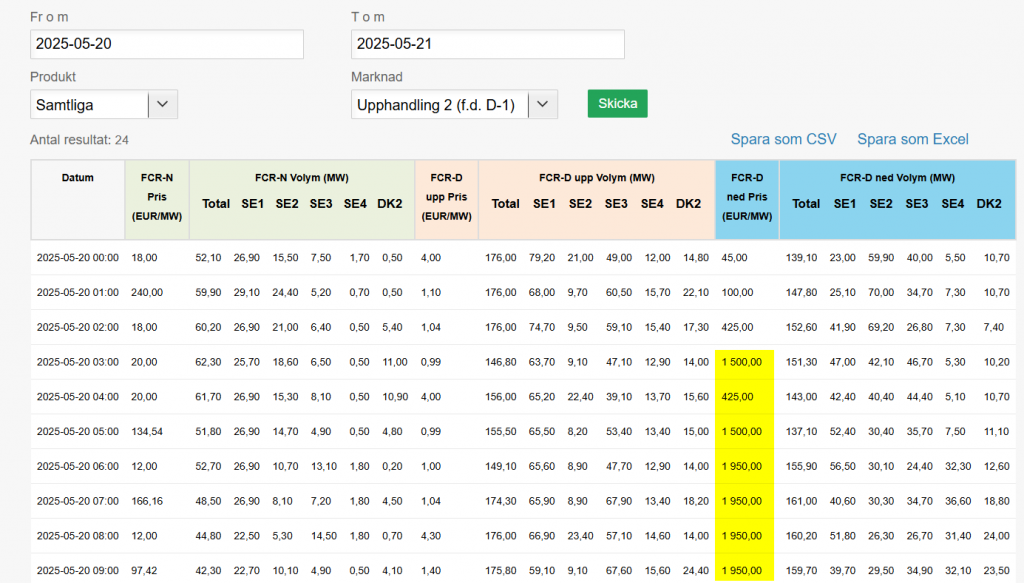Click the 2025-05-20 00:00 date cell
The width and height of the screenshot is (1024, 583).
coord(77,257)
